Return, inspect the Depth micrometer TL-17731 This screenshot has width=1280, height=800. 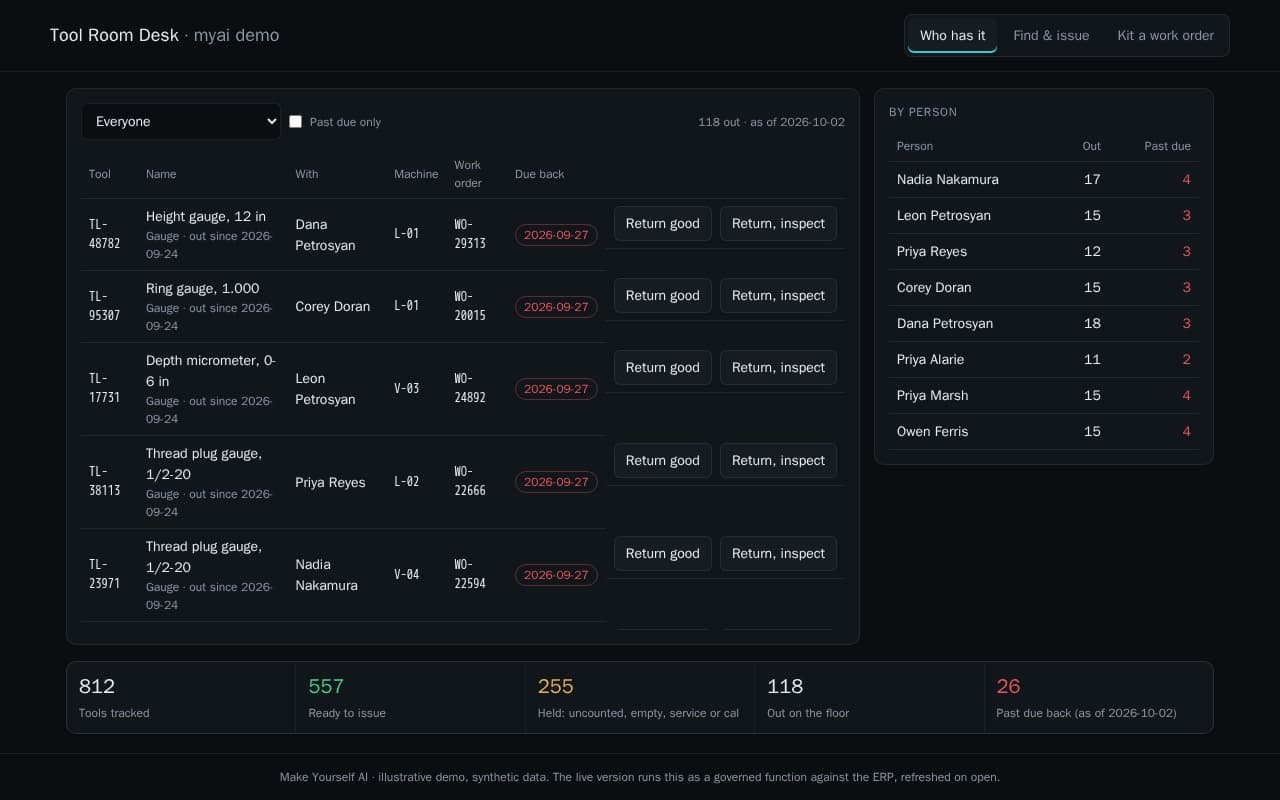(778, 368)
